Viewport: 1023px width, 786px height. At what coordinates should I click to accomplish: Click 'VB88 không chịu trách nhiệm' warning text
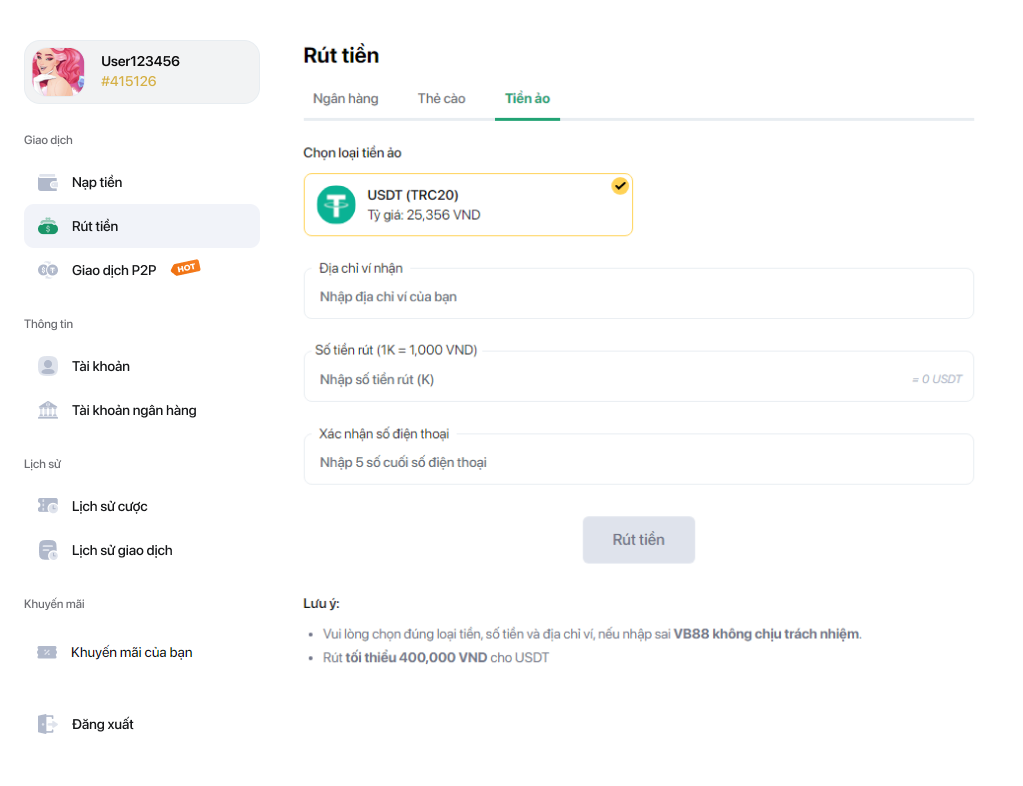(766, 634)
